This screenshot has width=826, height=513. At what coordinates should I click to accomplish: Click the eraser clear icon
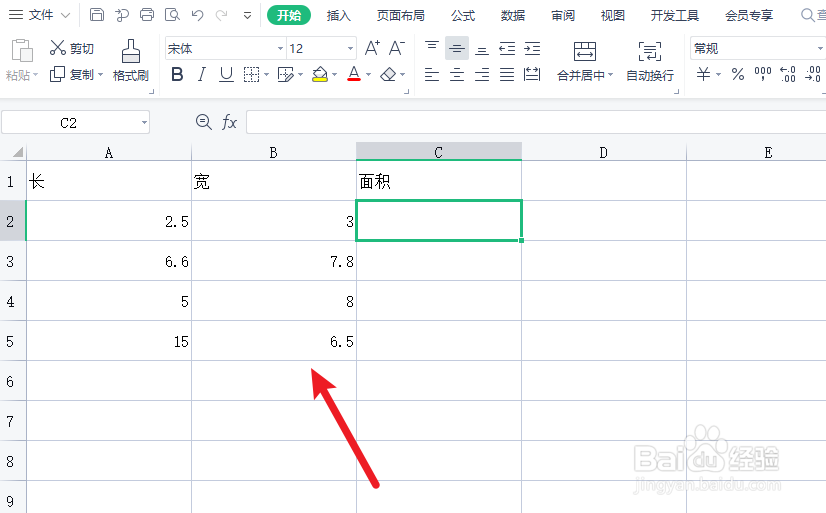pos(388,75)
